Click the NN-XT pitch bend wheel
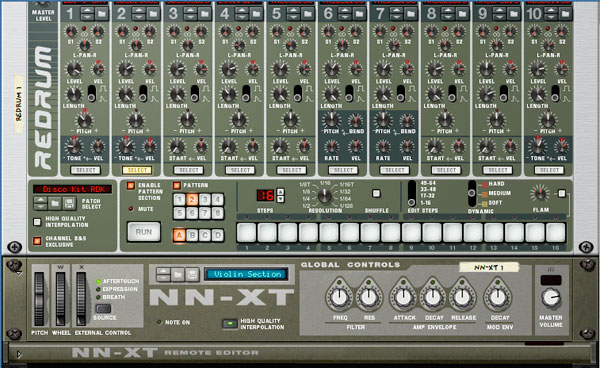Screen dimensions: 600x368 pos(39,299)
